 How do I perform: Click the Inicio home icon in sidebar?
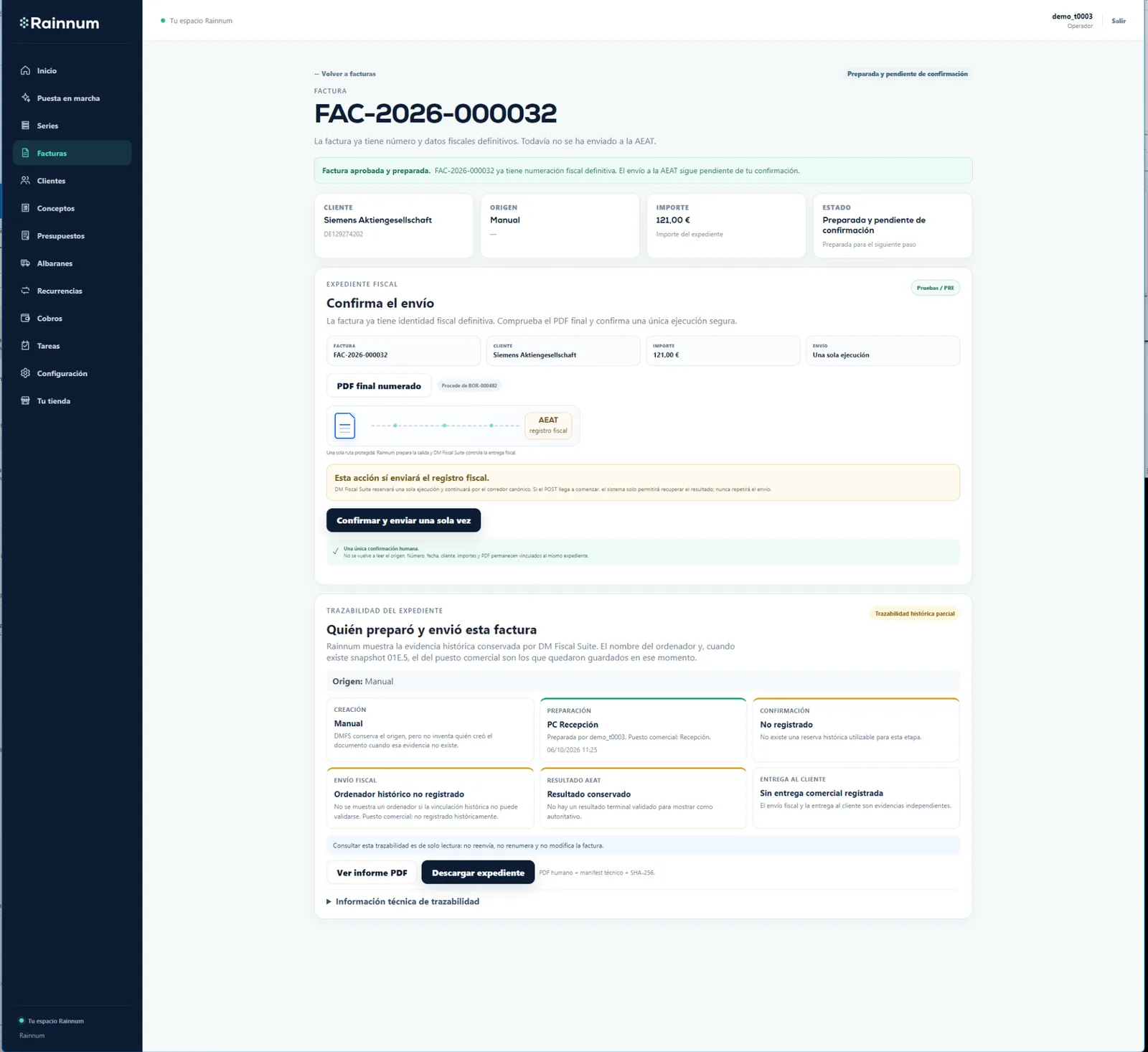pyautogui.click(x=26, y=70)
